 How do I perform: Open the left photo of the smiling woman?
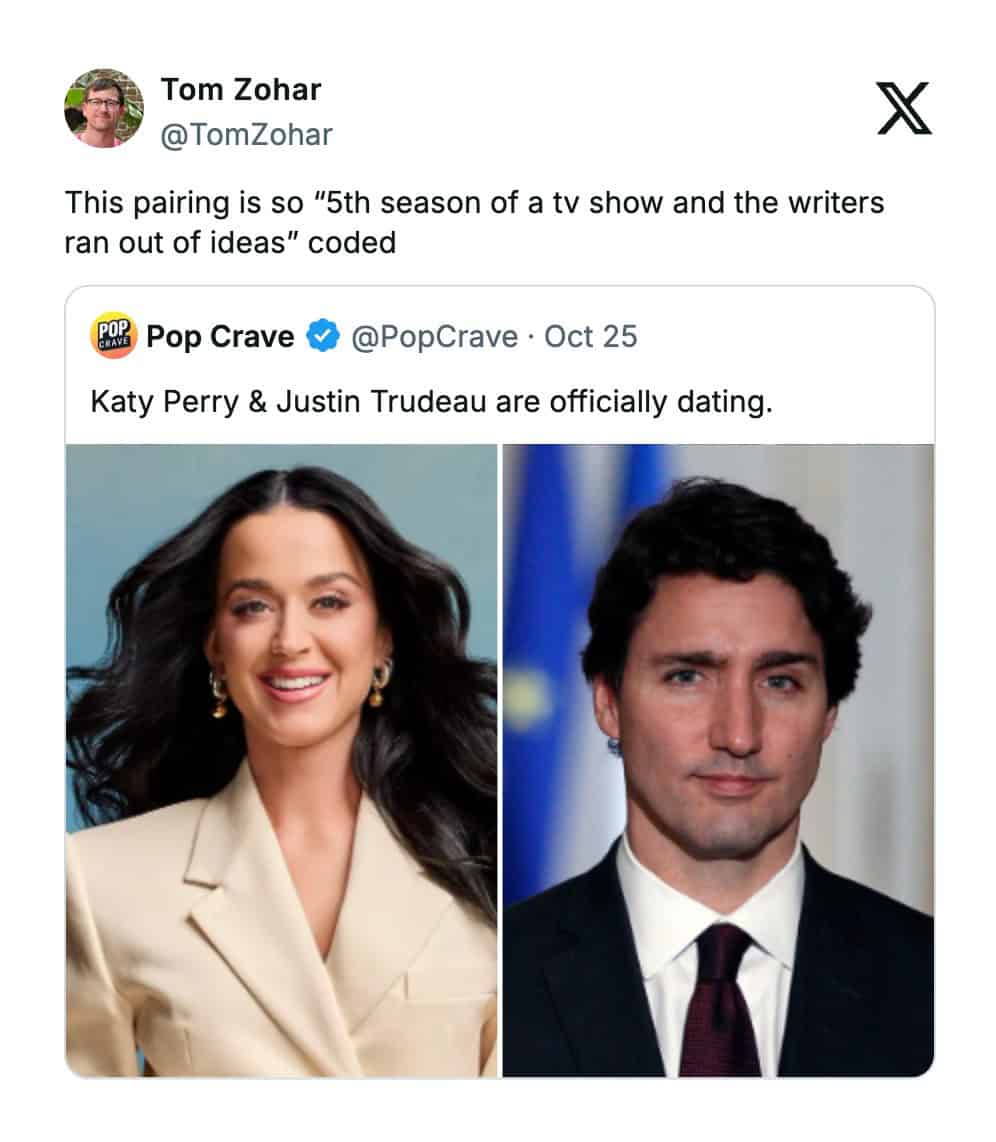pyautogui.click(x=281, y=760)
